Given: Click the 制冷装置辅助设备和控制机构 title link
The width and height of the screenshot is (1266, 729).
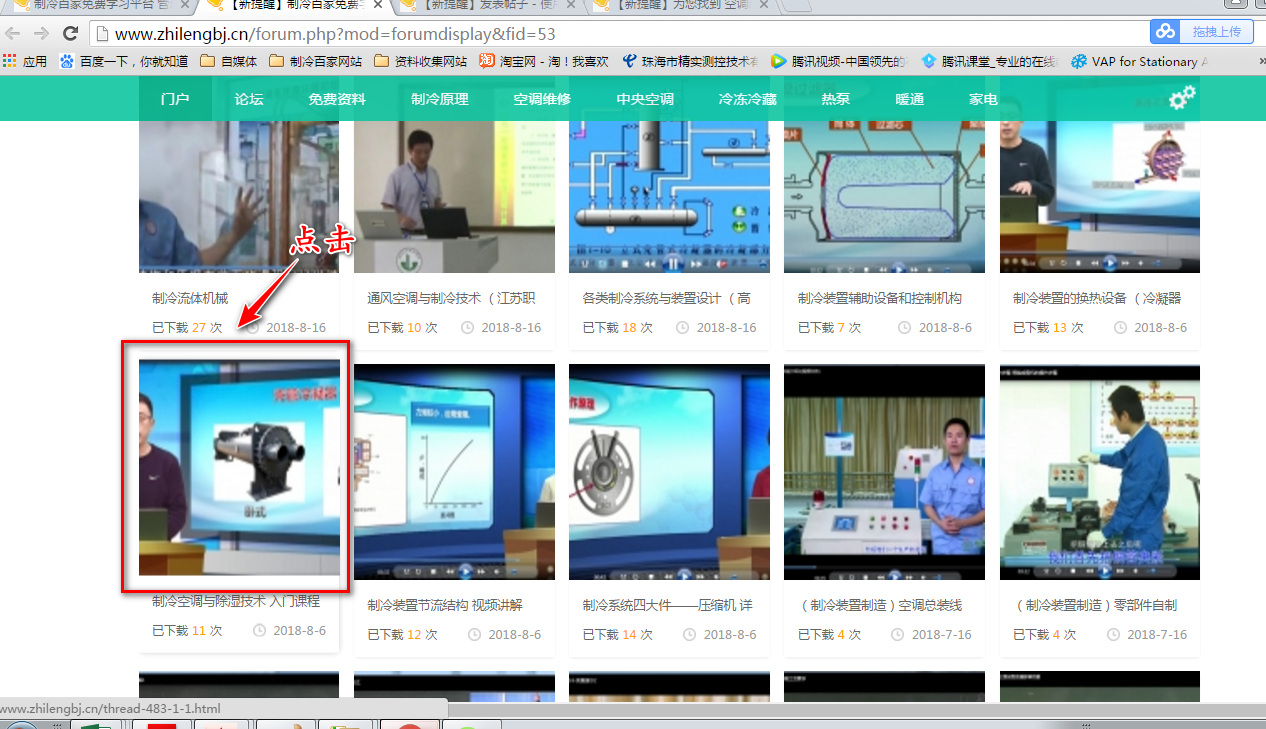Looking at the screenshot, I should click(880, 298).
